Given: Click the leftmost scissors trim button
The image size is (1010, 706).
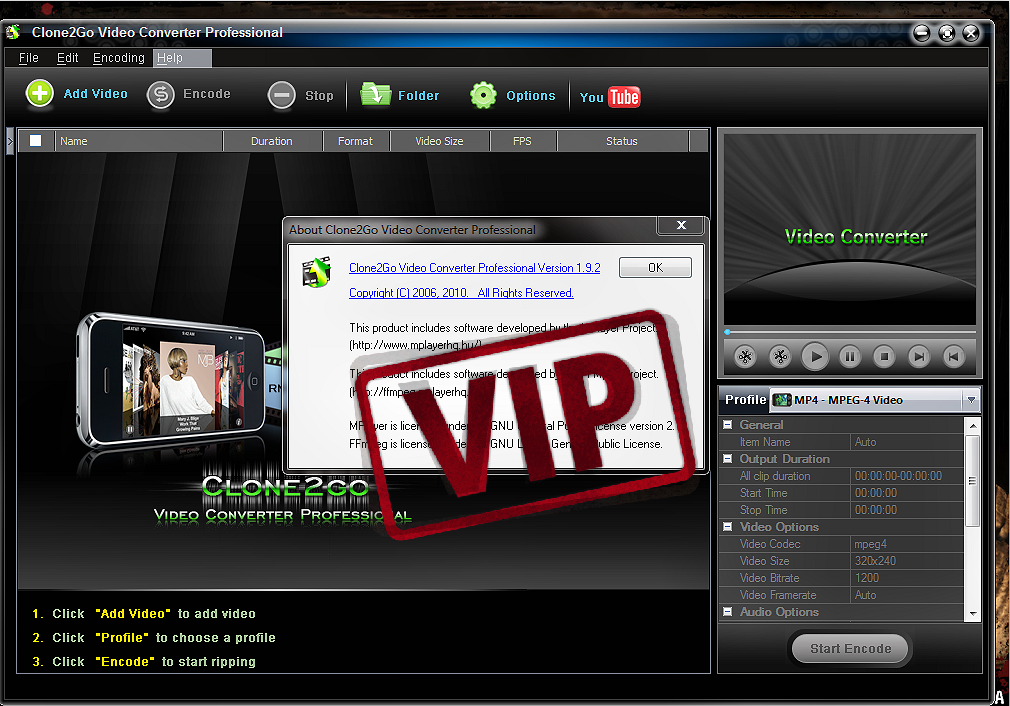Looking at the screenshot, I should (x=745, y=356).
